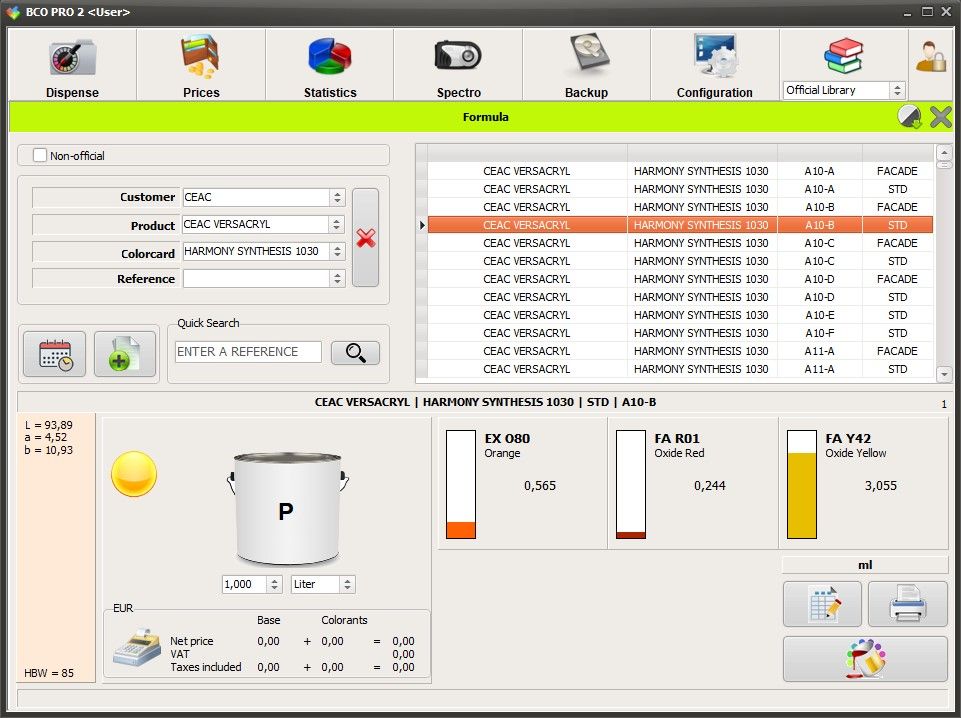Minimize the BCO PRO 2 window
961x718 pixels.
pos(908,13)
